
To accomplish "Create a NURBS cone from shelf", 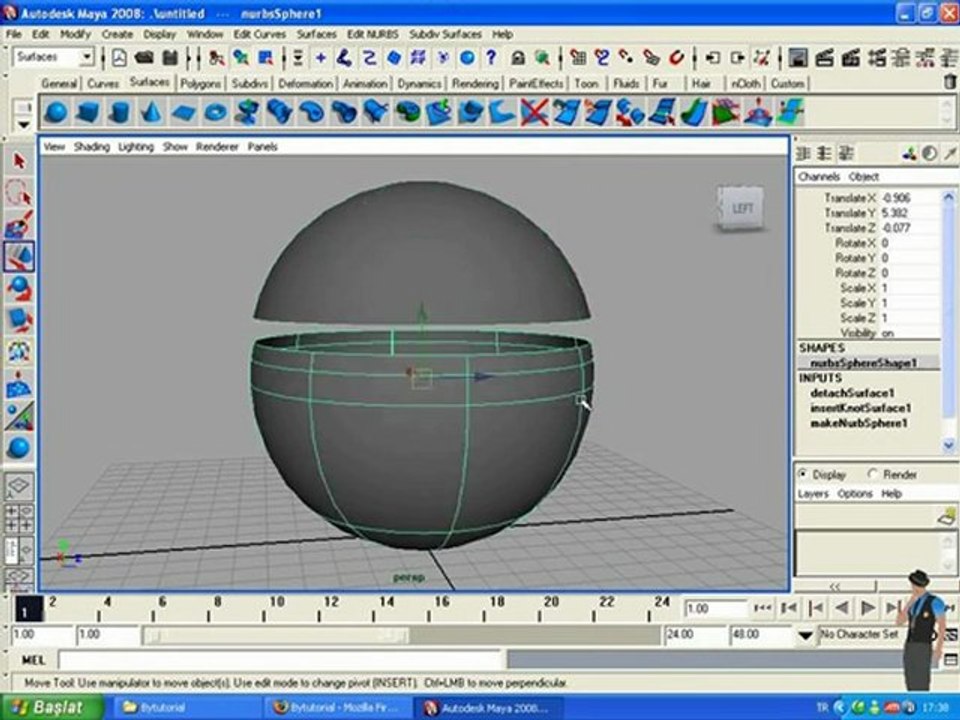I will pos(151,113).
